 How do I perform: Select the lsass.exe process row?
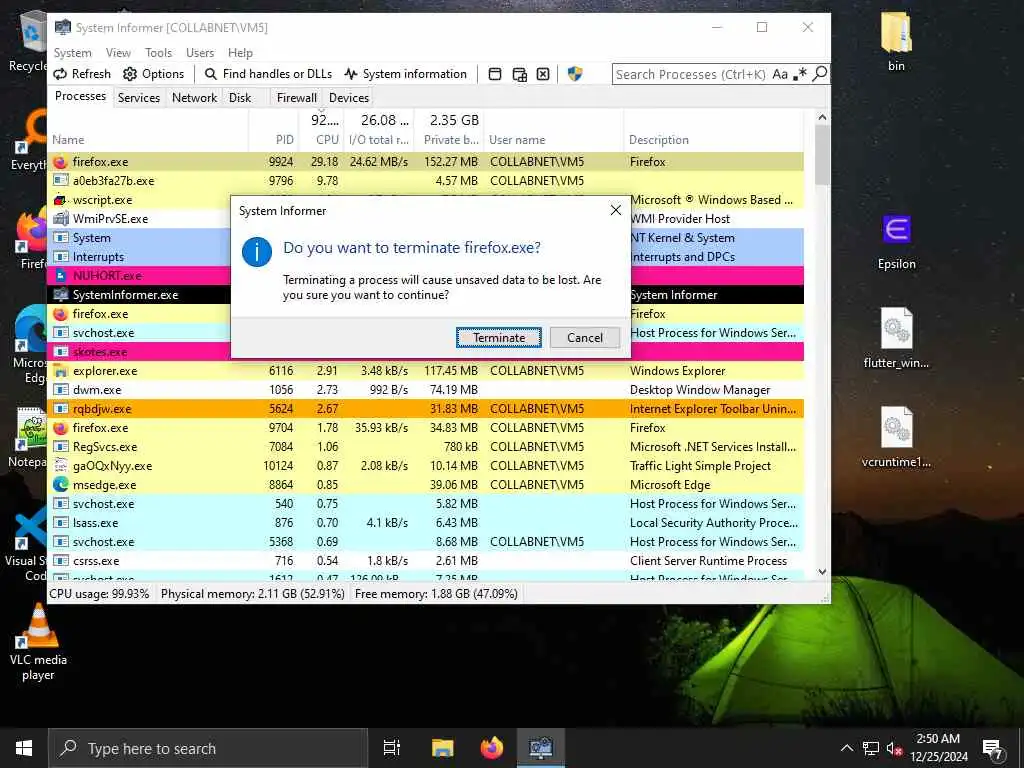(x=426, y=523)
